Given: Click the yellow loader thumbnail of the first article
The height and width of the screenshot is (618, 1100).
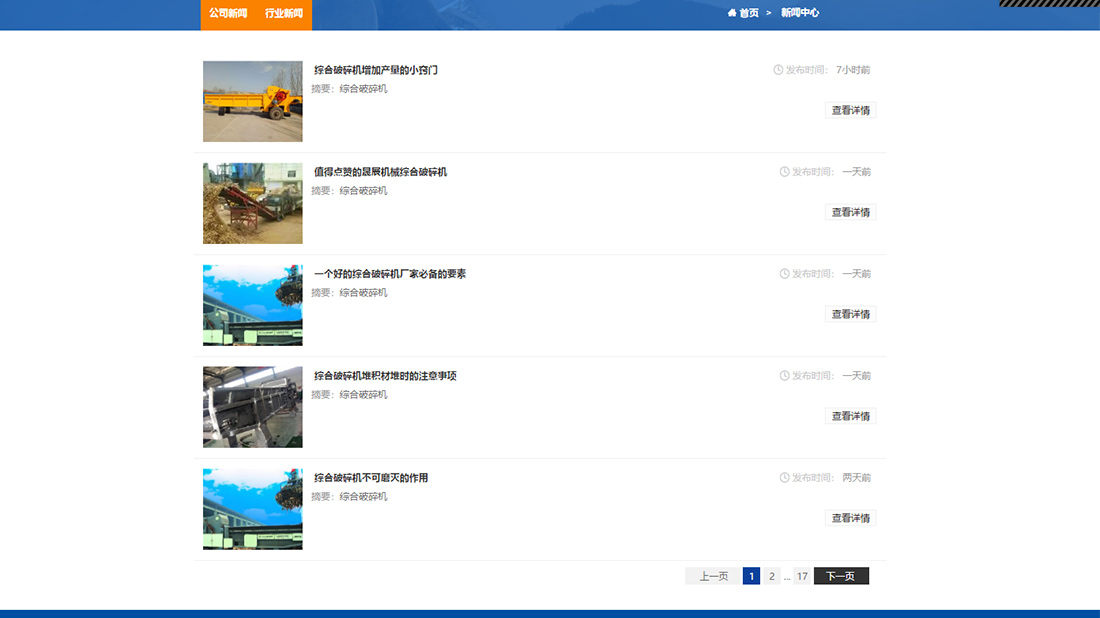Looking at the screenshot, I should 252,100.
